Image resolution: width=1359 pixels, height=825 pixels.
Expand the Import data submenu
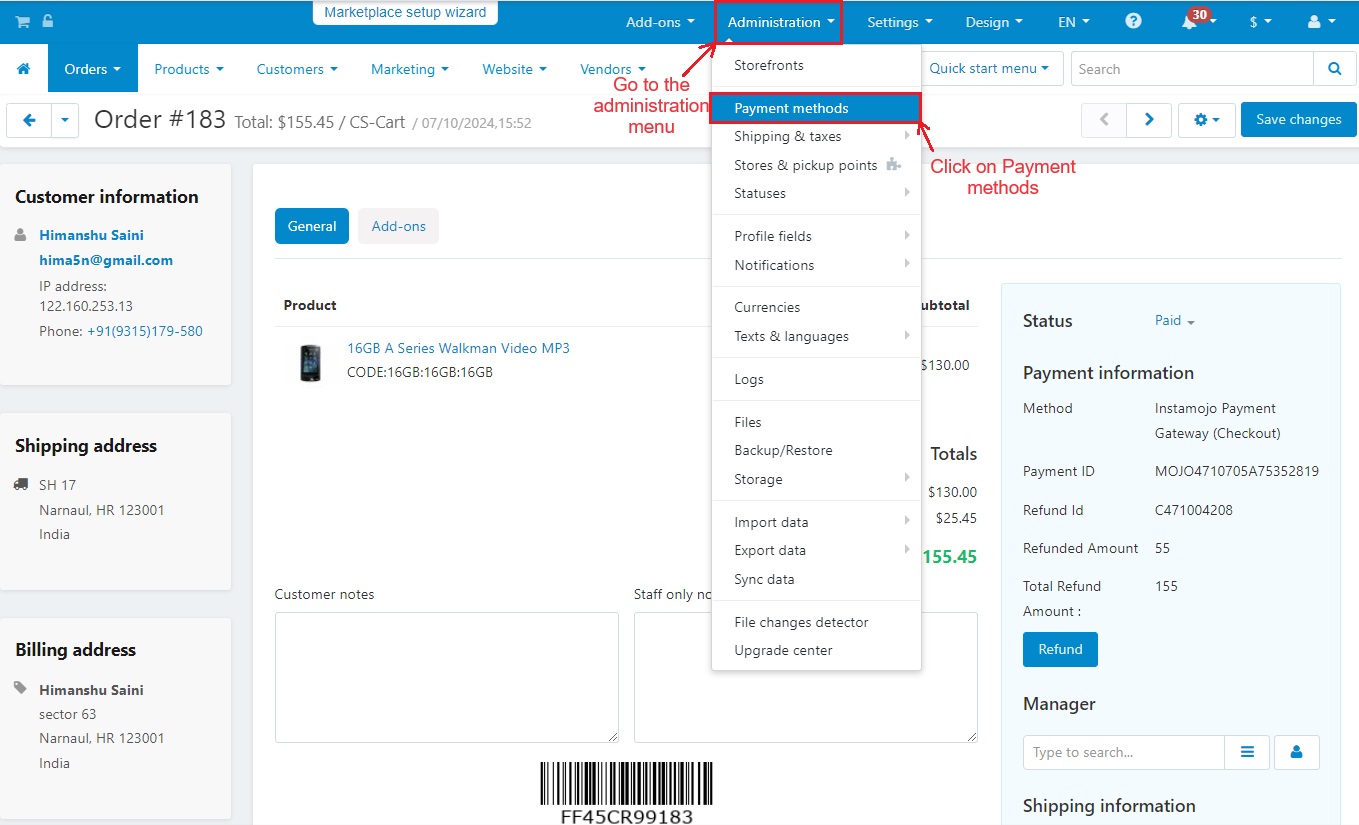click(816, 522)
